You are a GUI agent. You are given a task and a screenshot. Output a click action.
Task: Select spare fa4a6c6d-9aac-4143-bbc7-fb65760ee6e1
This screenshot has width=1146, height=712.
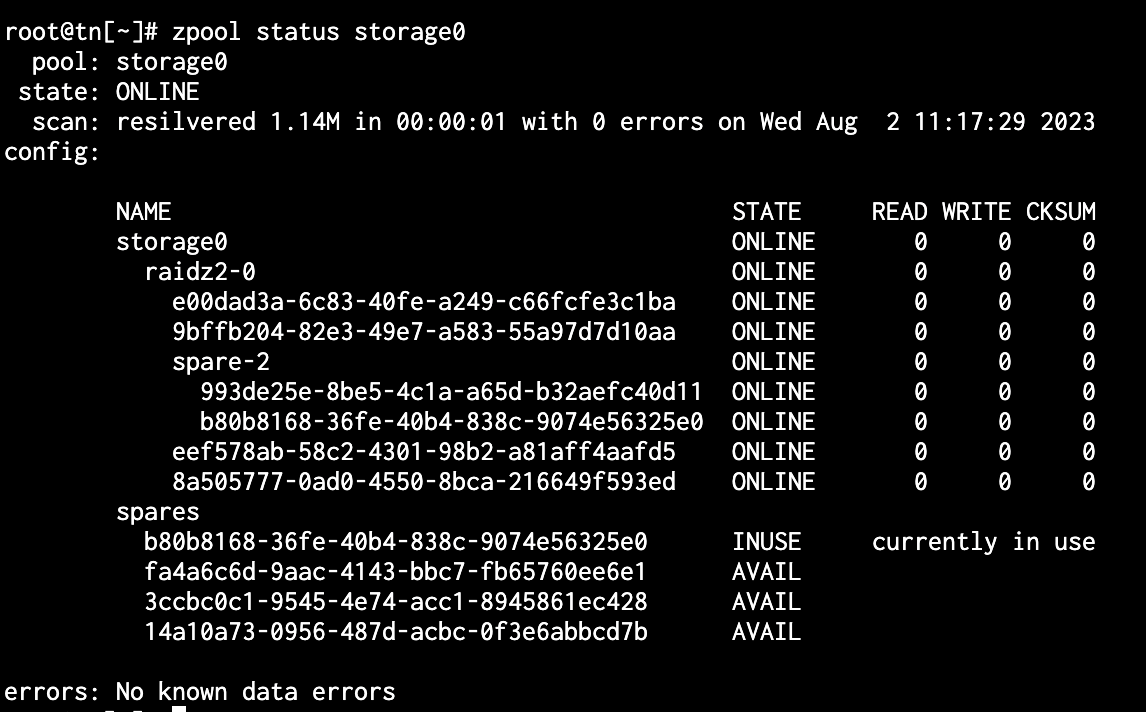395,572
